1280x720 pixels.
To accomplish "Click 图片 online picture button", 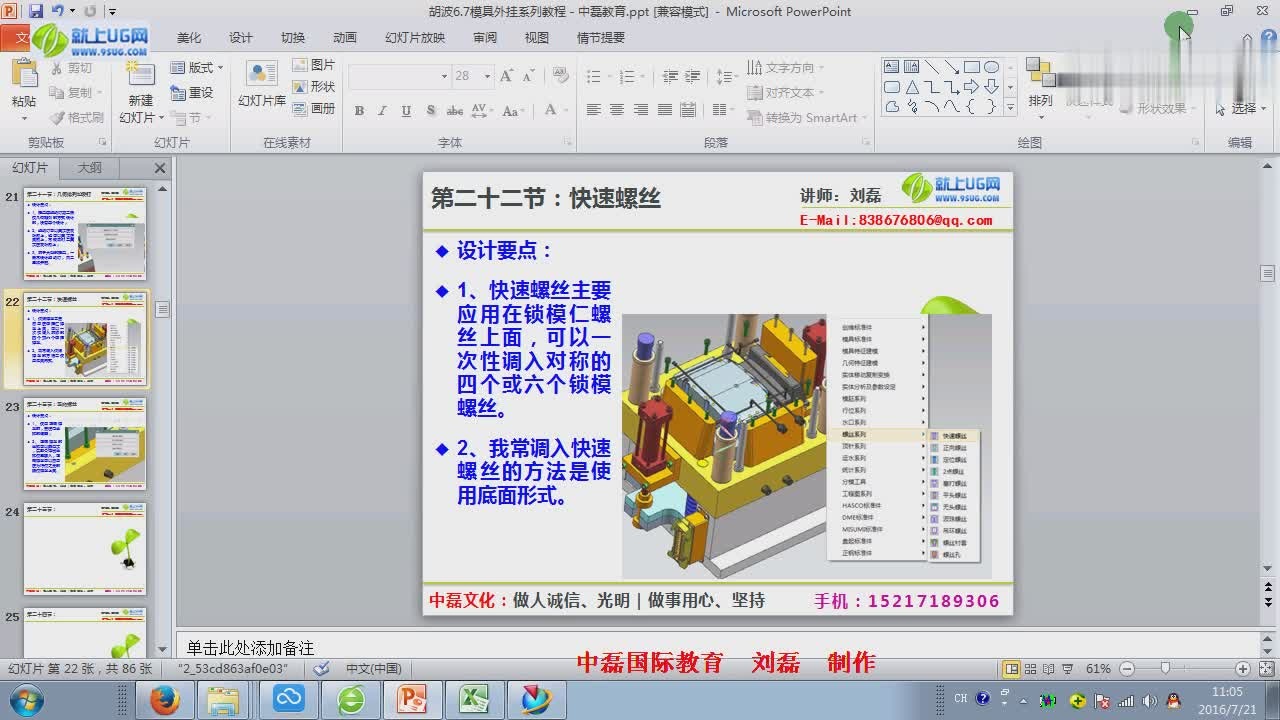I will coord(314,65).
